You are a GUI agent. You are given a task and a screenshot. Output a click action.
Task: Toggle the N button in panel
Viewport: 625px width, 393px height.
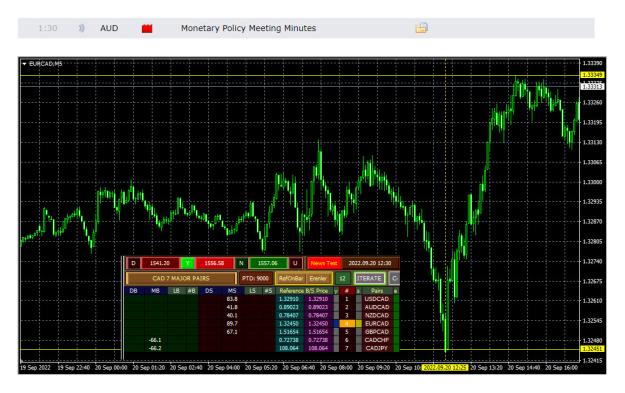coord(241,263)
